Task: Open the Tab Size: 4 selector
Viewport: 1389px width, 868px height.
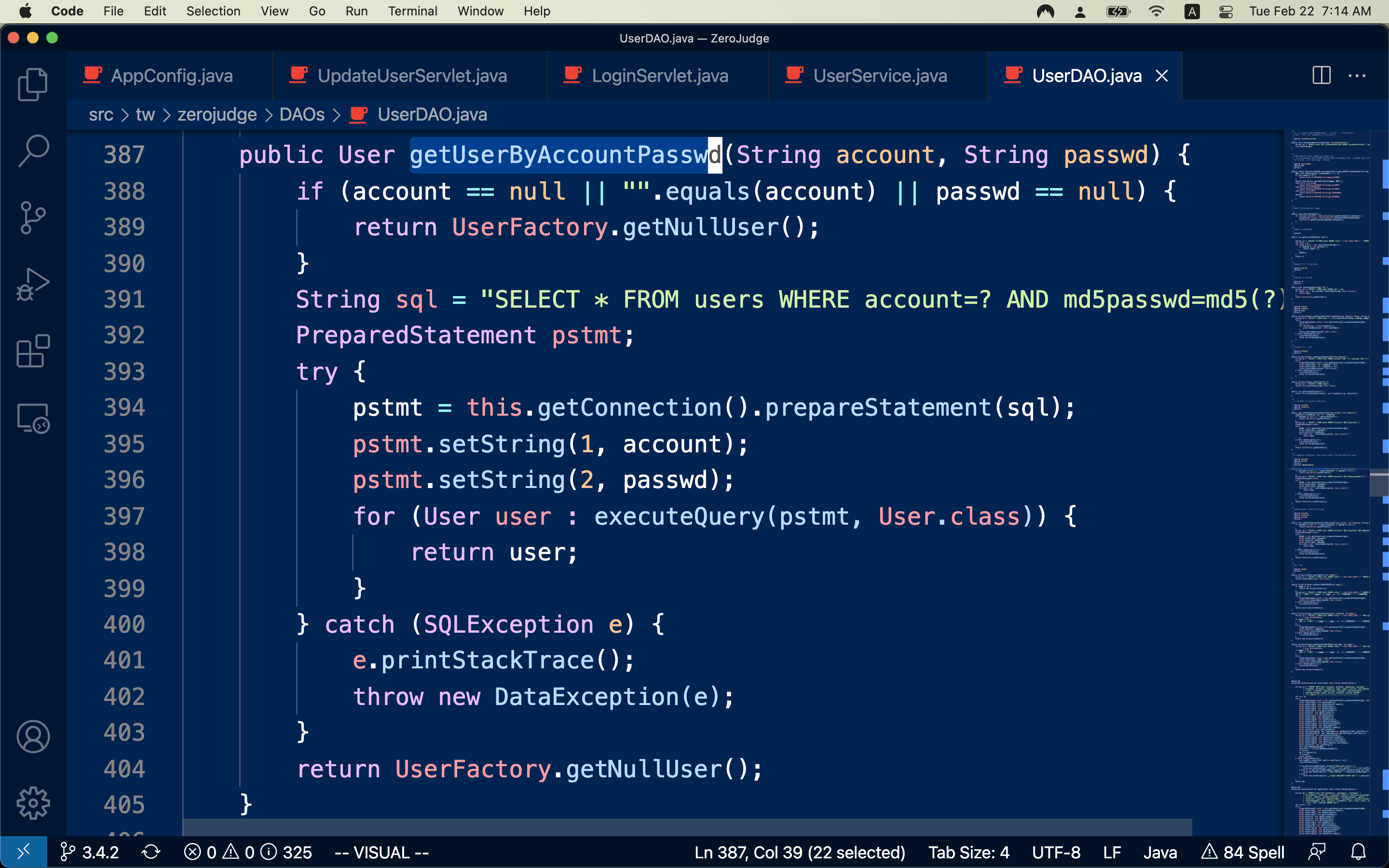Action: tap(969, 852)
